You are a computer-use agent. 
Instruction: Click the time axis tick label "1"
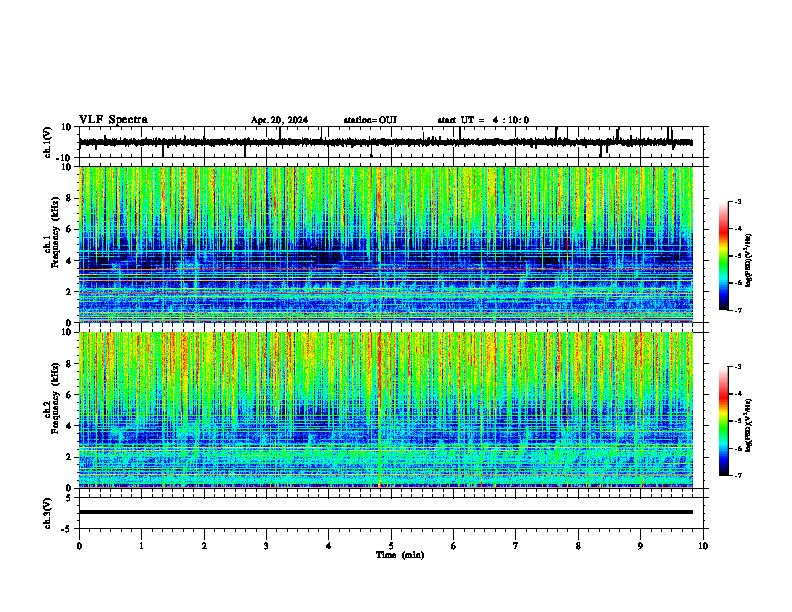141,545
